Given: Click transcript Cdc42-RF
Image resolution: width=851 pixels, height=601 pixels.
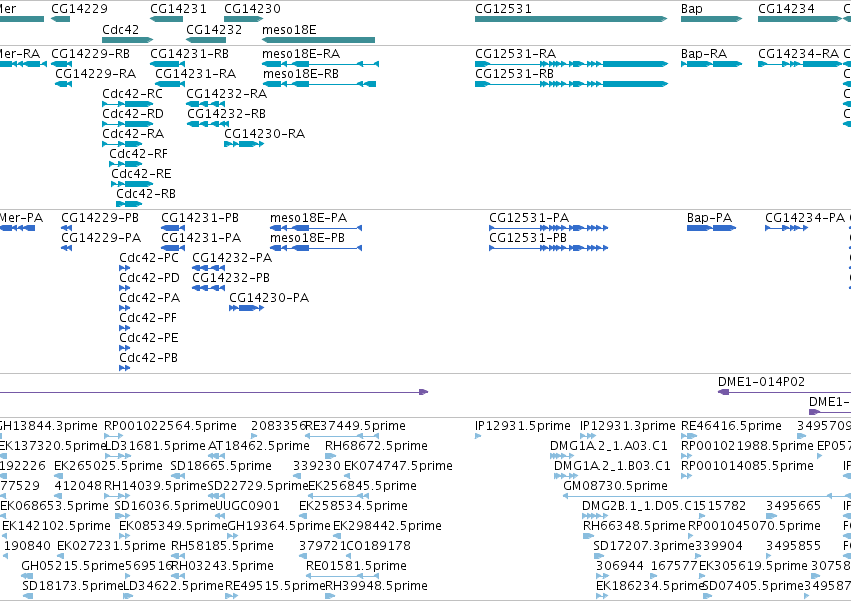Looking at the screenshot, I should 138,154.
